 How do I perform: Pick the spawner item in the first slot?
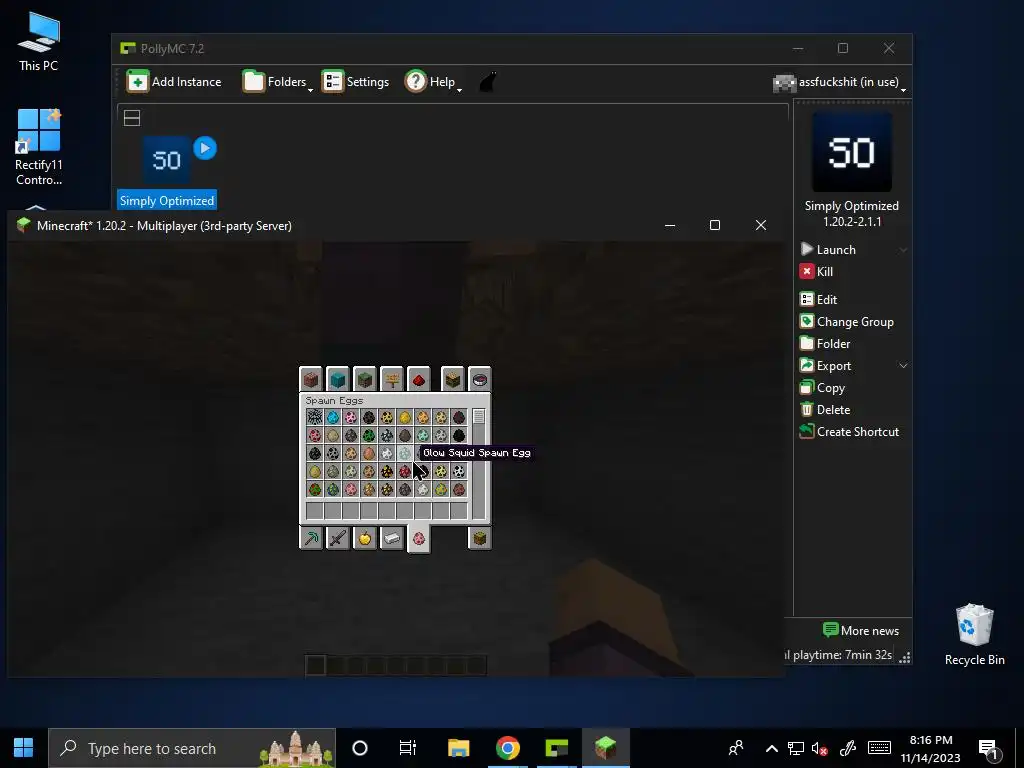click(x=315, y=417)
